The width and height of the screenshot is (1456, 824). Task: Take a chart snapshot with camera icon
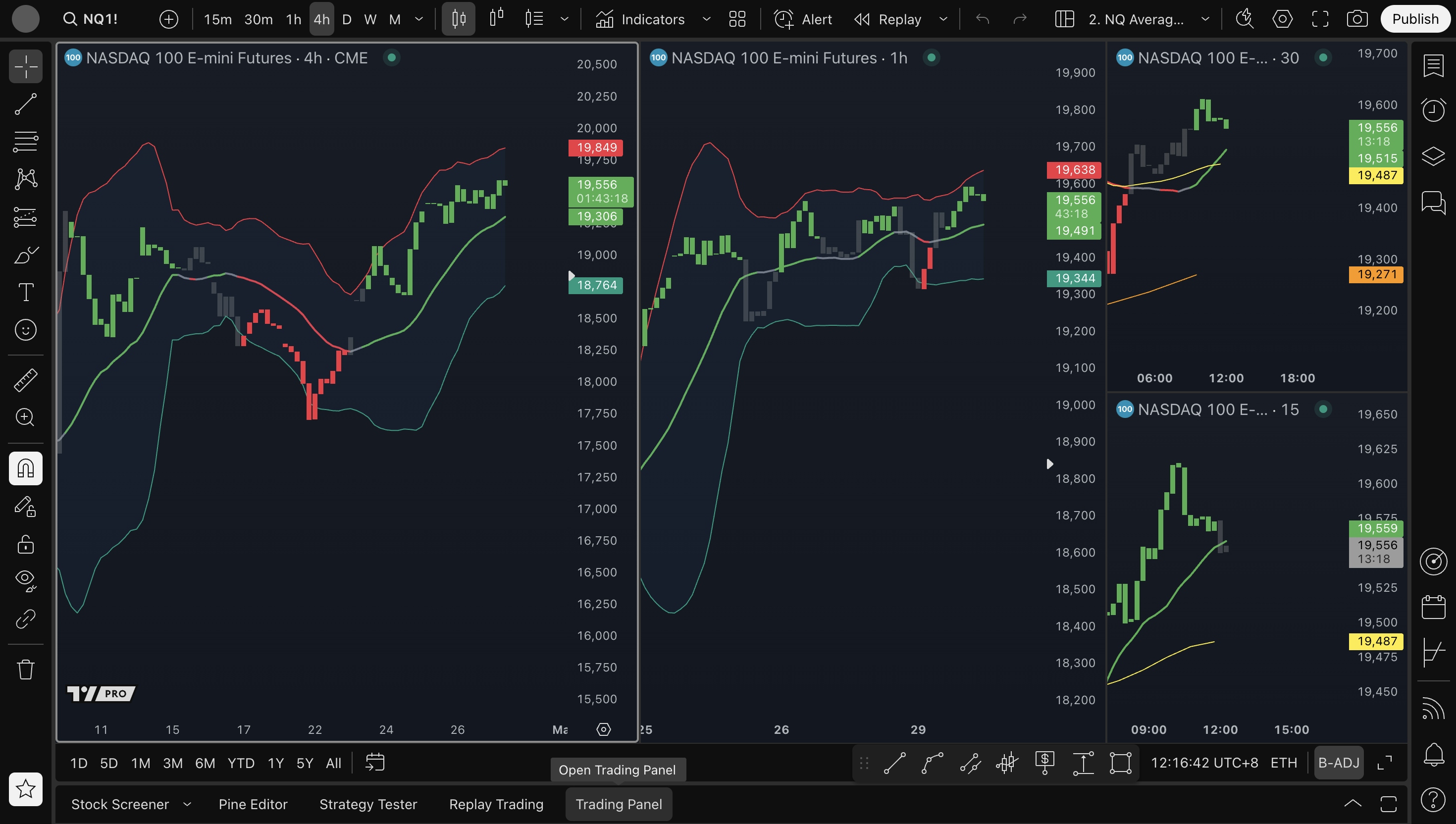point(1357,19)
